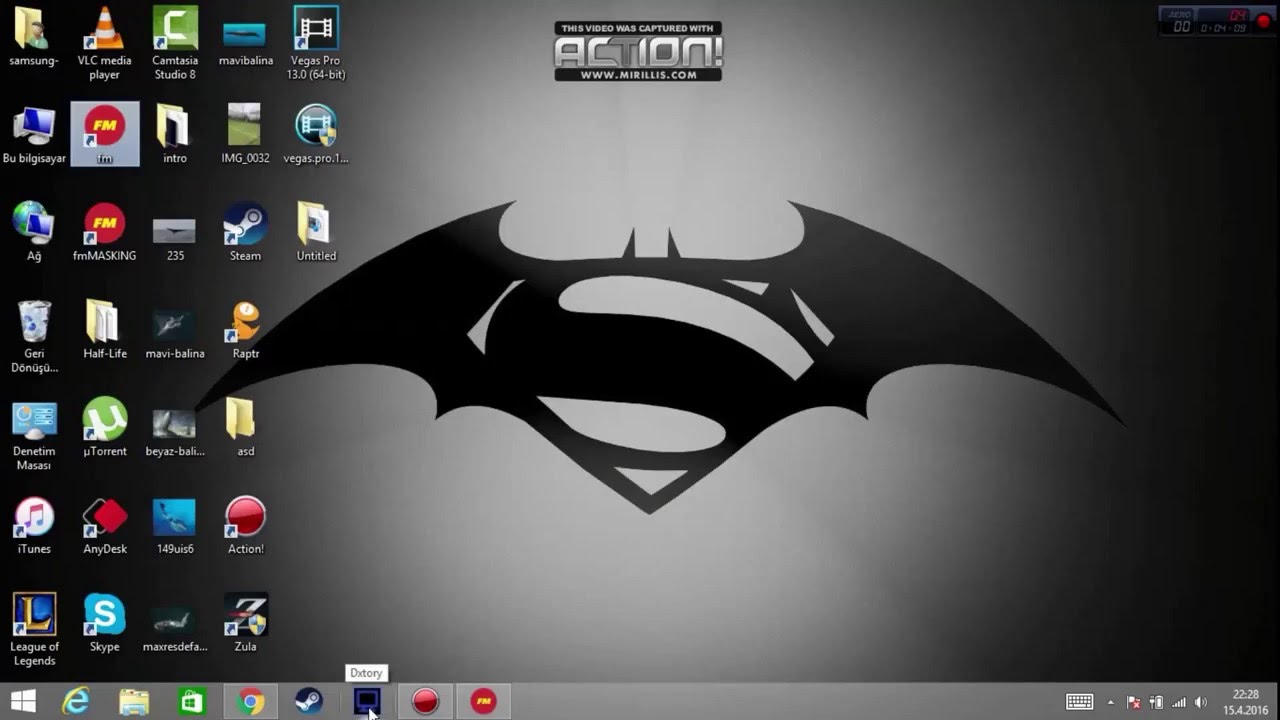Screen dimensions: 1280x720
Task: Select the beyaz-bali... image file
Action: tap(175, 432)
